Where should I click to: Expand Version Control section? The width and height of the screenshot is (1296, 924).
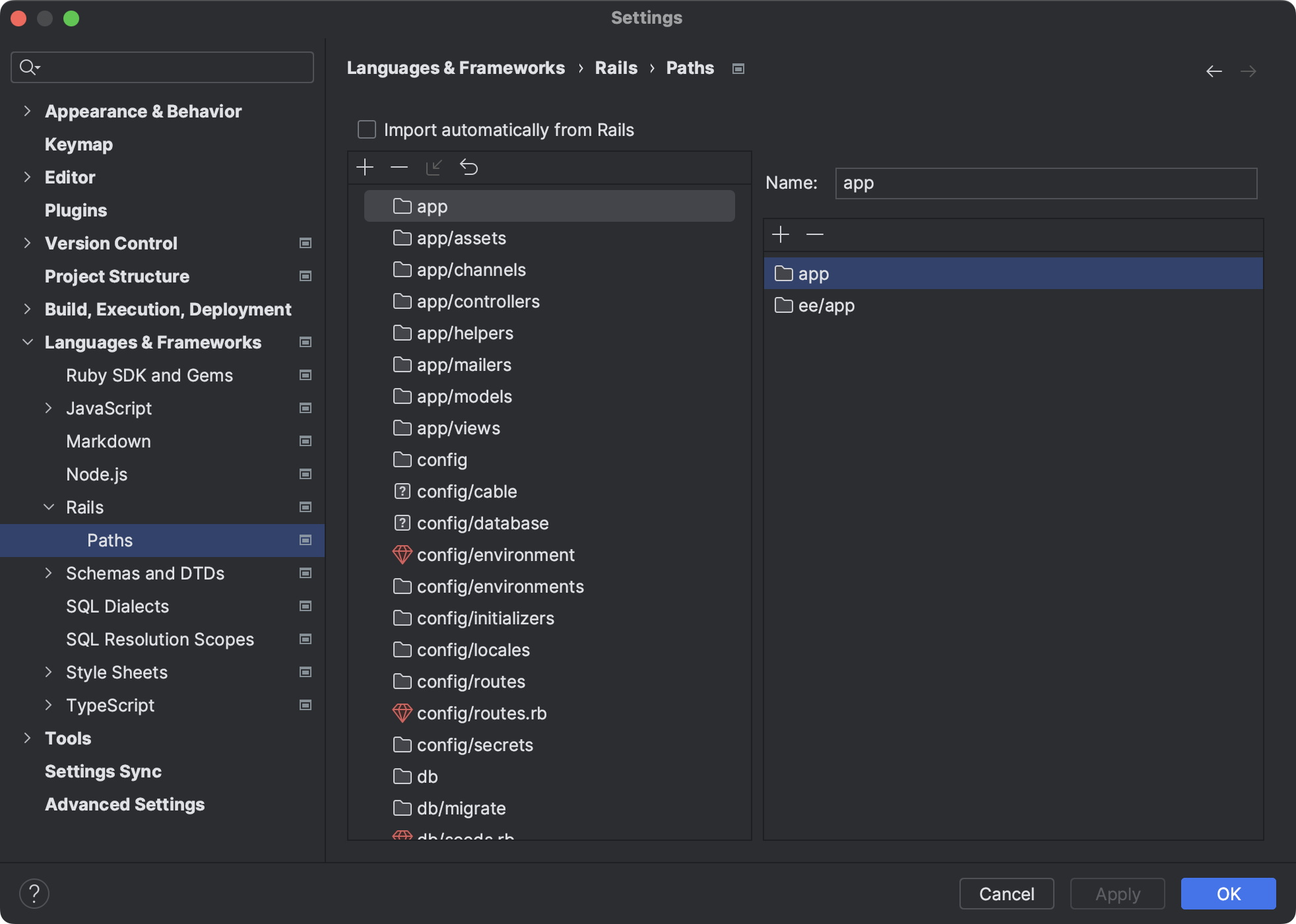[x=27, y=243]
